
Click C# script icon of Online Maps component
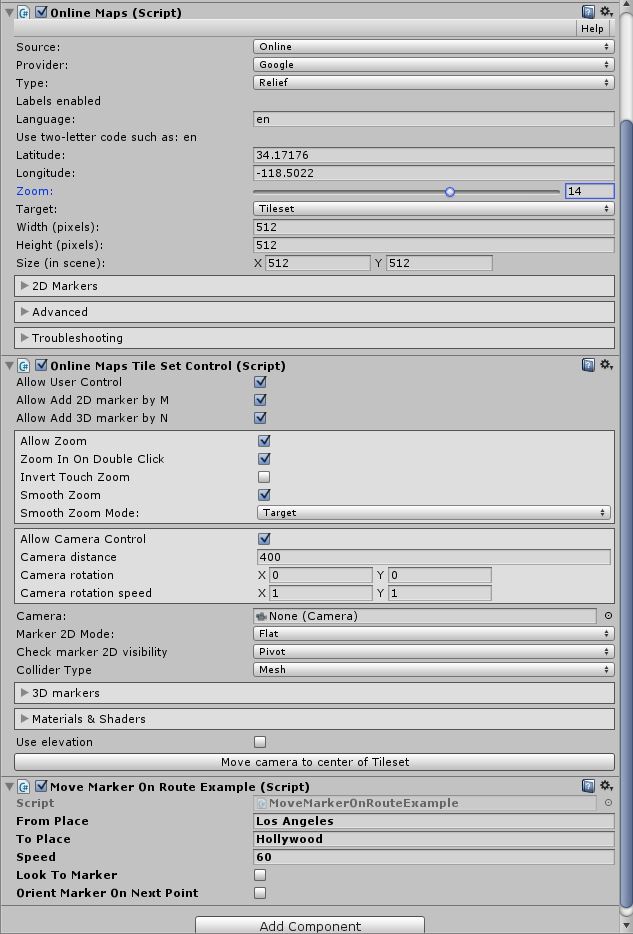click(24, 12)
